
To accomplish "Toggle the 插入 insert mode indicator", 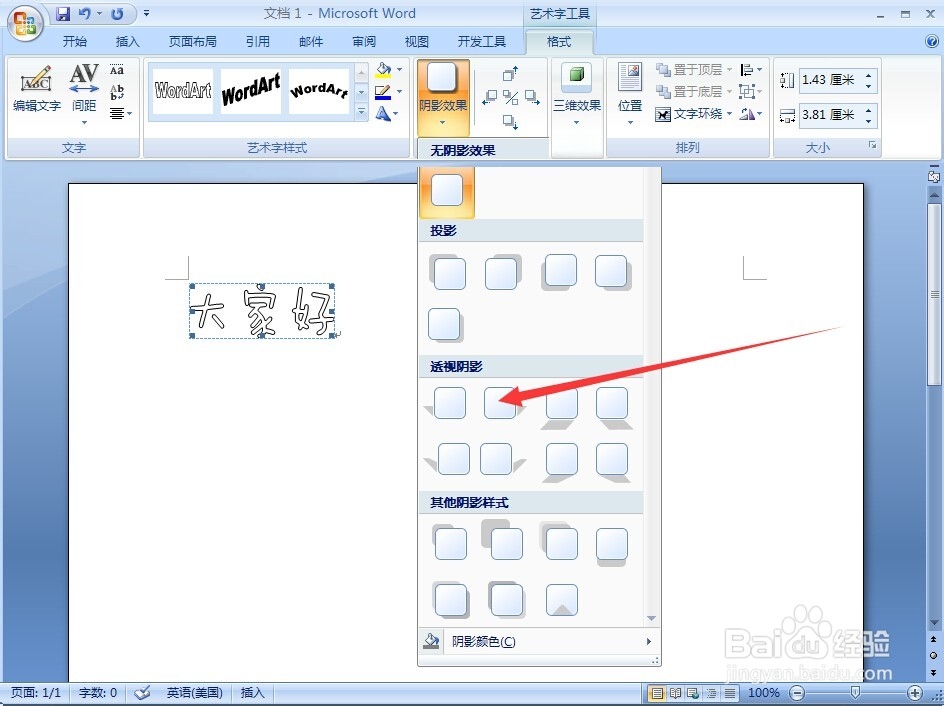I will click(252, 693).
